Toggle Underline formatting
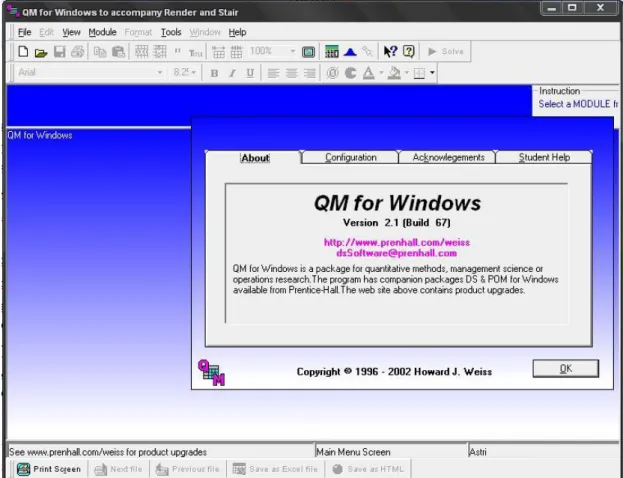 pos(250,73)
